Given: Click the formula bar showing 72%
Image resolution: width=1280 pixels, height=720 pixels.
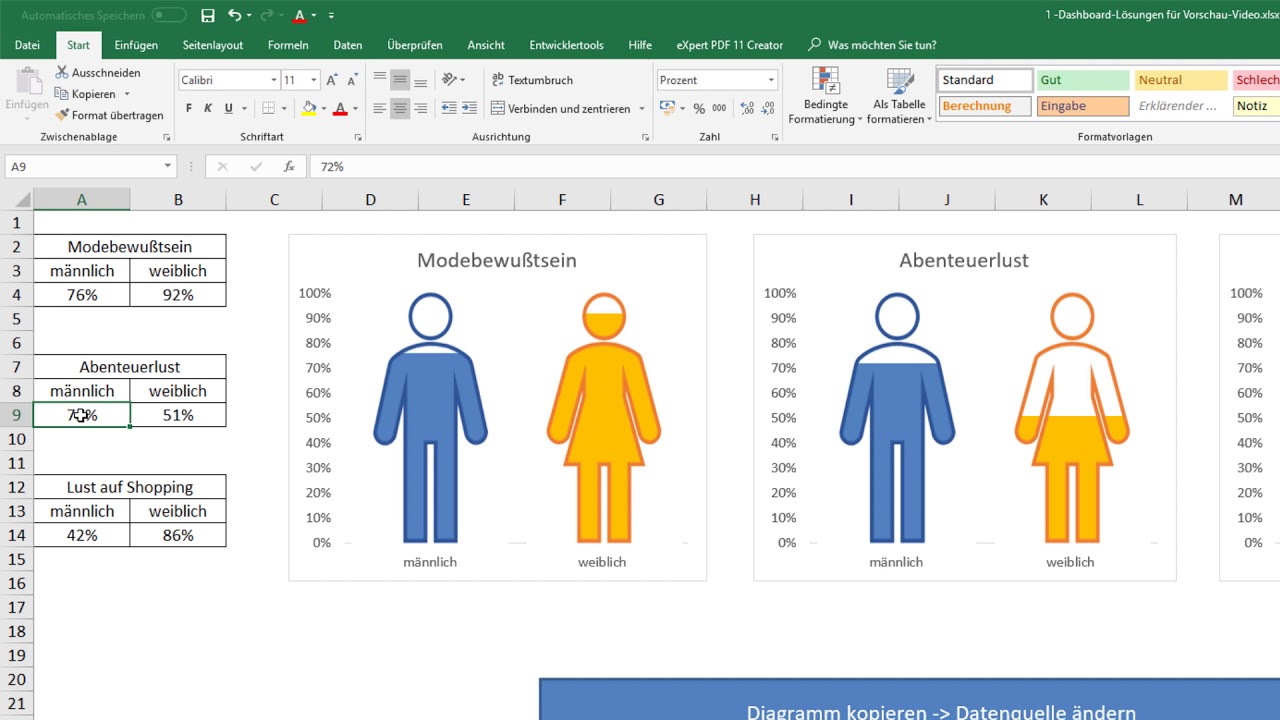Looking at the screenshot, I should click(x=795, y=167).
